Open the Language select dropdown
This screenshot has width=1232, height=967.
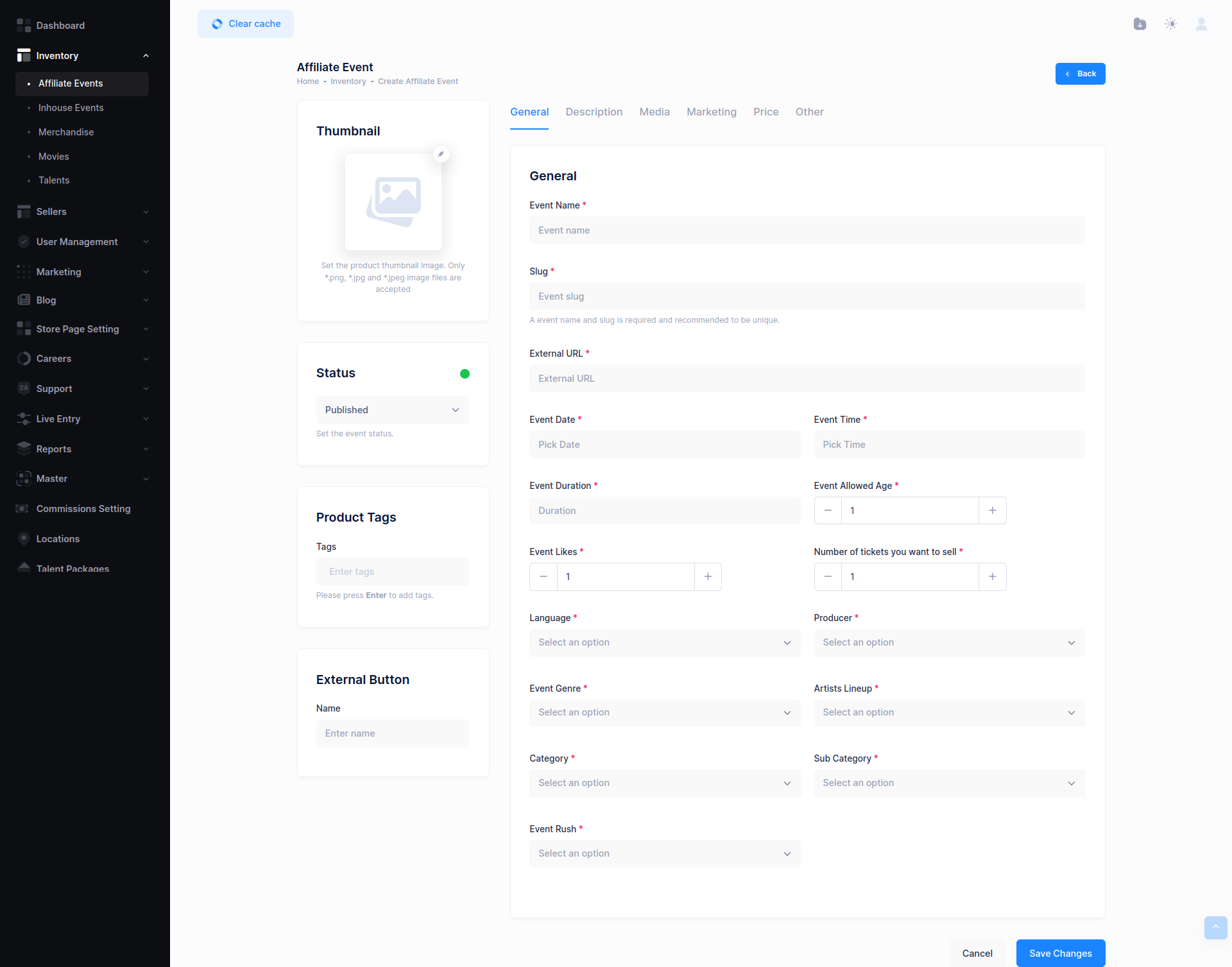[665, 643]
